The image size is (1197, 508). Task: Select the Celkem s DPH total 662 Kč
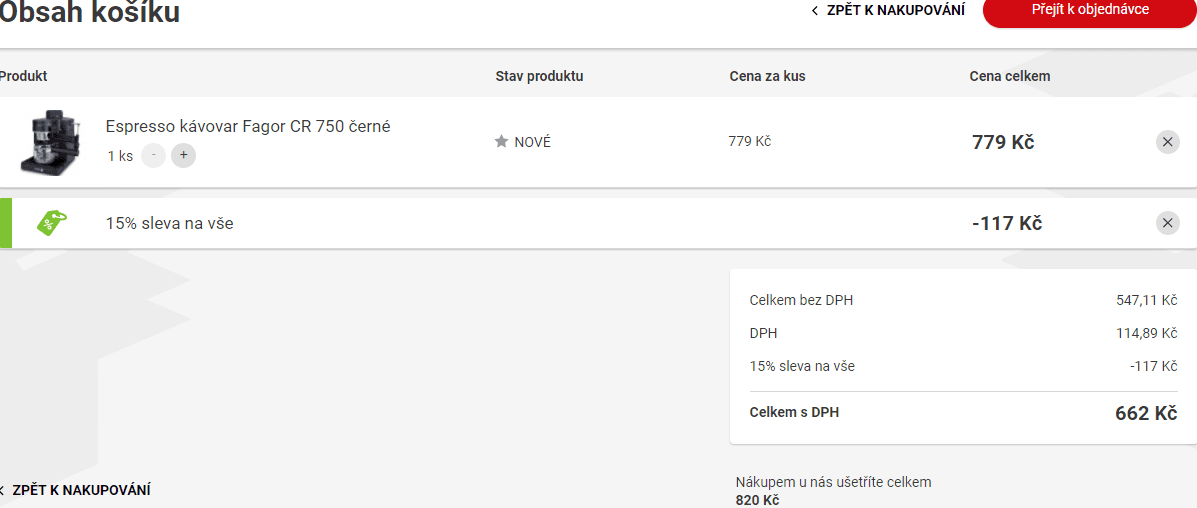coord(1146,413)
